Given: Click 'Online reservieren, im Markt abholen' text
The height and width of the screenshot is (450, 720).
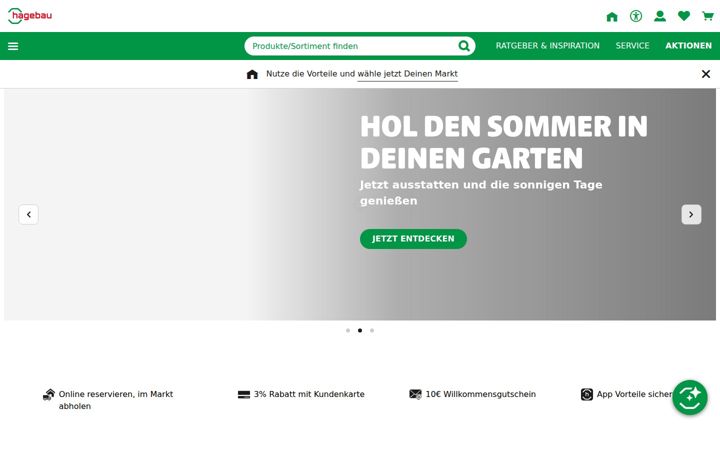Looking at the screenshot, I should (x=116, y=400).
